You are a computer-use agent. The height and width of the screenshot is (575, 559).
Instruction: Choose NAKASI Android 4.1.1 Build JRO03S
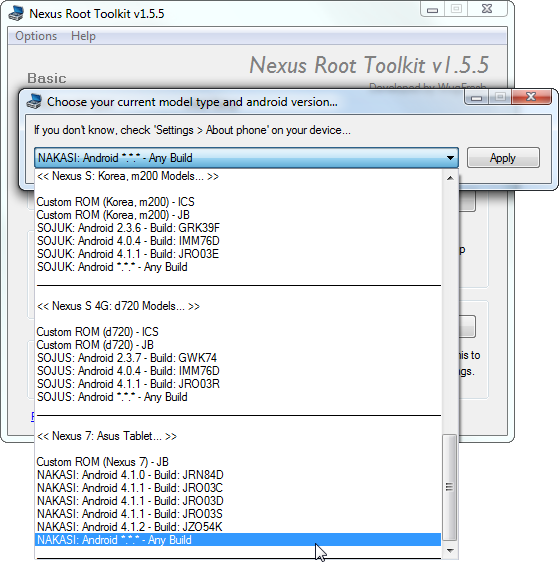(238, 514)
